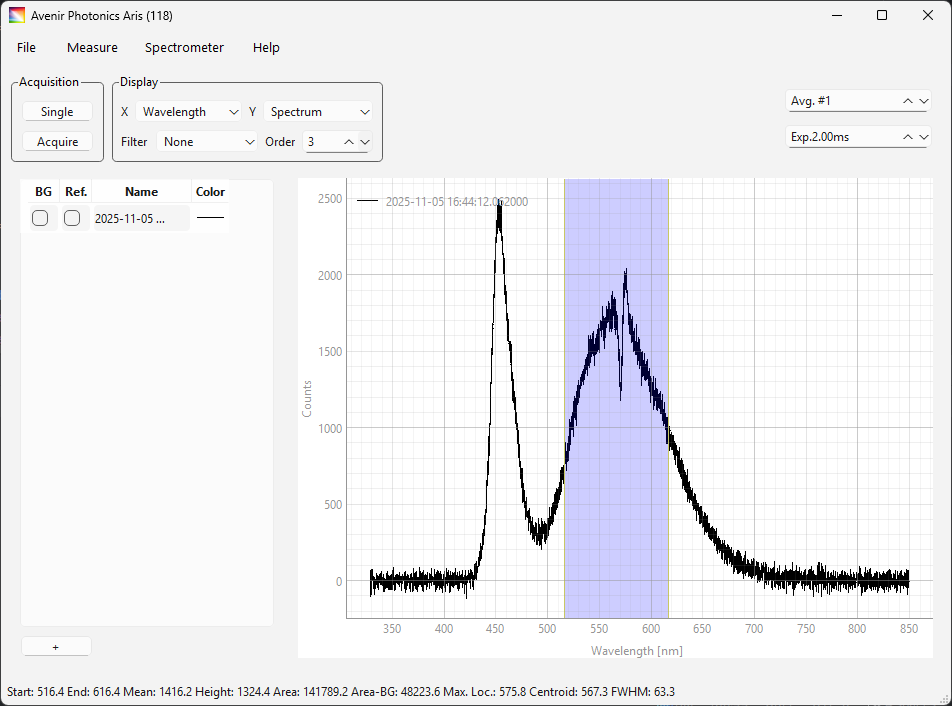Expand the Y axis Spectrum dropdown
This screenshot has height=706, width=952.
coord(319,112)
